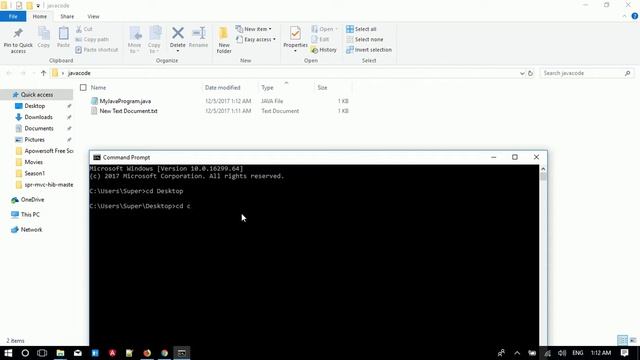Click the ENG language indicator
Viewport: 640px width, 360px height.
(578, 353)
